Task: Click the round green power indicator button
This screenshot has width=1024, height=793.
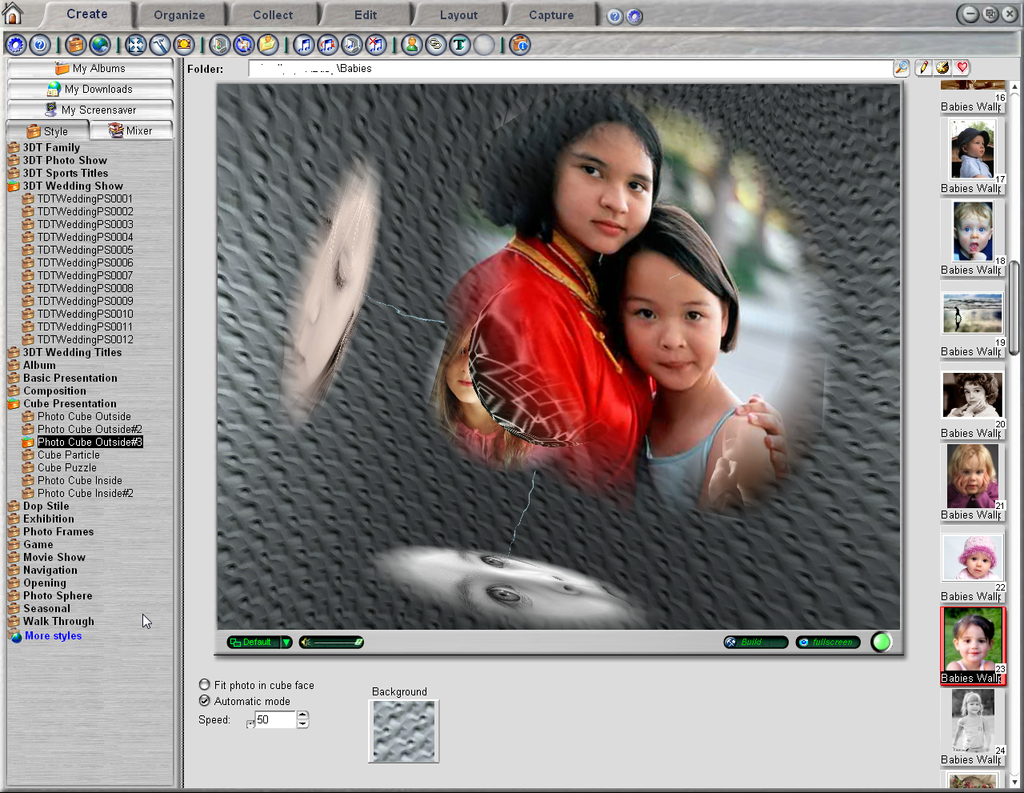Action: 881,642
